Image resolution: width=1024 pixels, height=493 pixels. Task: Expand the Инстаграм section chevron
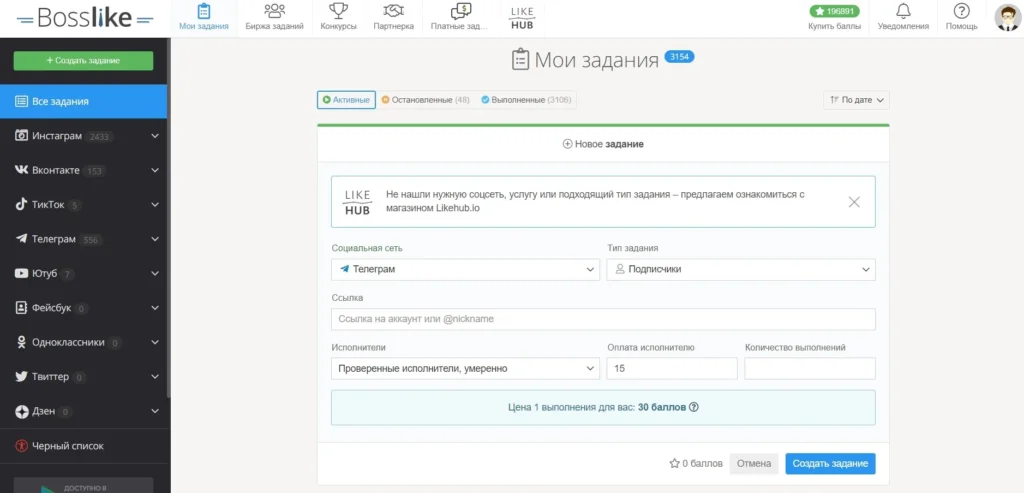(155, 136)
